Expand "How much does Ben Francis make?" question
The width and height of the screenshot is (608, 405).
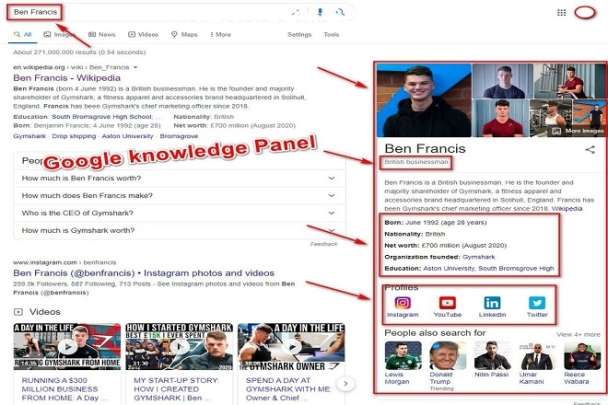pyautogui.click(x=179, y=196)
